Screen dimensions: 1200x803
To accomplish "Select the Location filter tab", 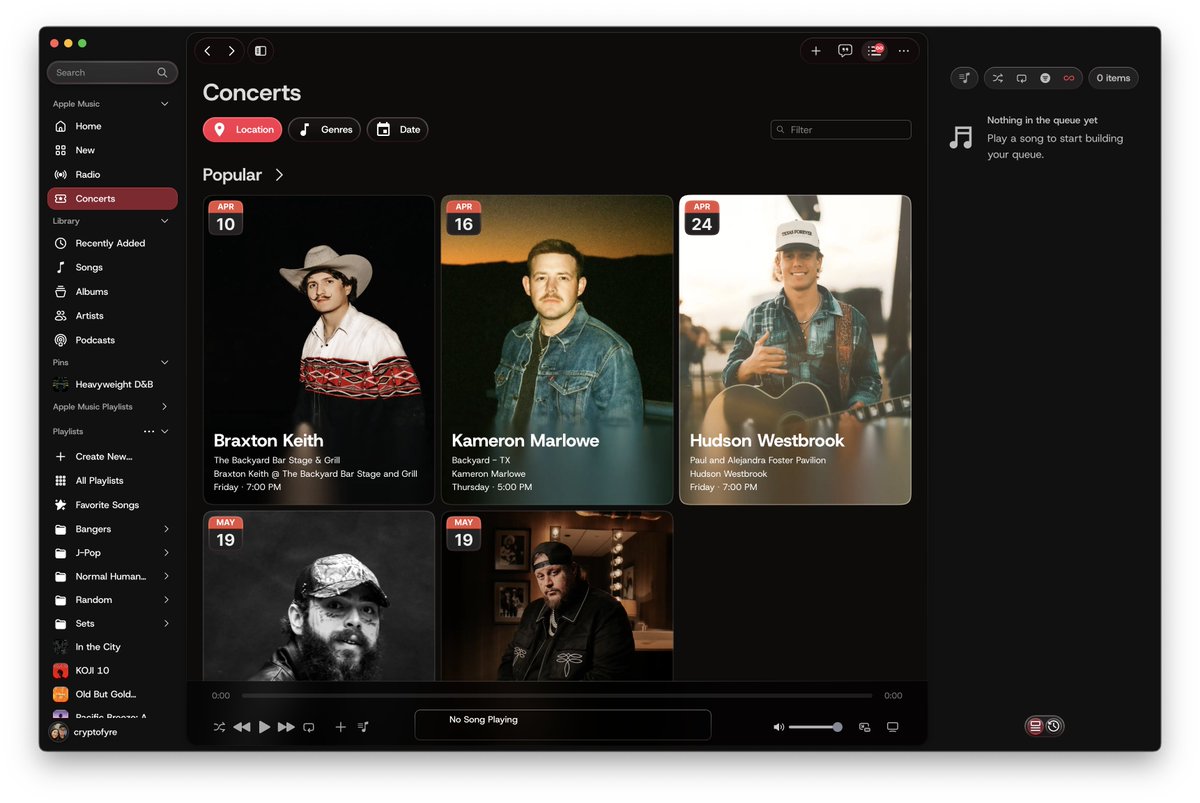I will pos(243,129).
